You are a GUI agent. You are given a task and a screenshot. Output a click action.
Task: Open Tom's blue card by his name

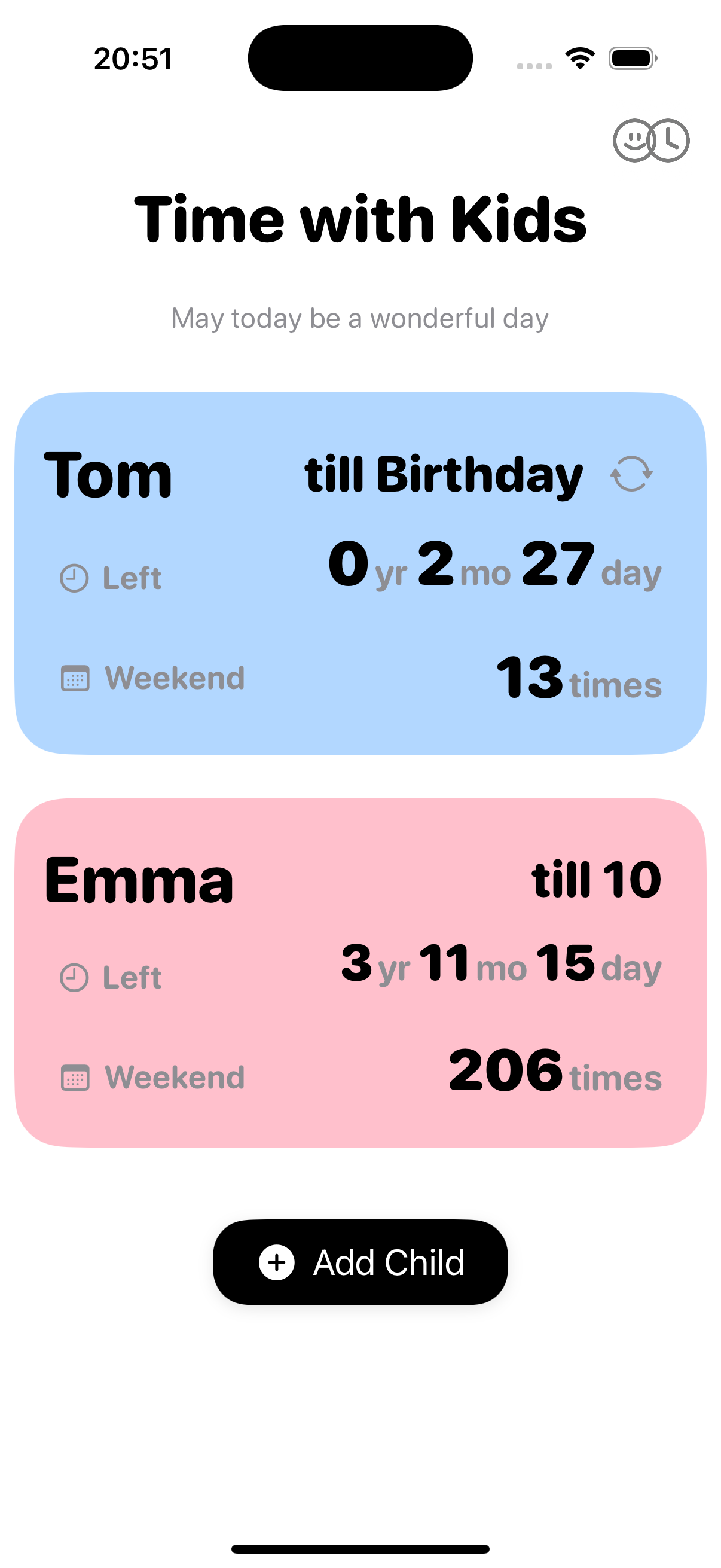[x=108, y=475]
